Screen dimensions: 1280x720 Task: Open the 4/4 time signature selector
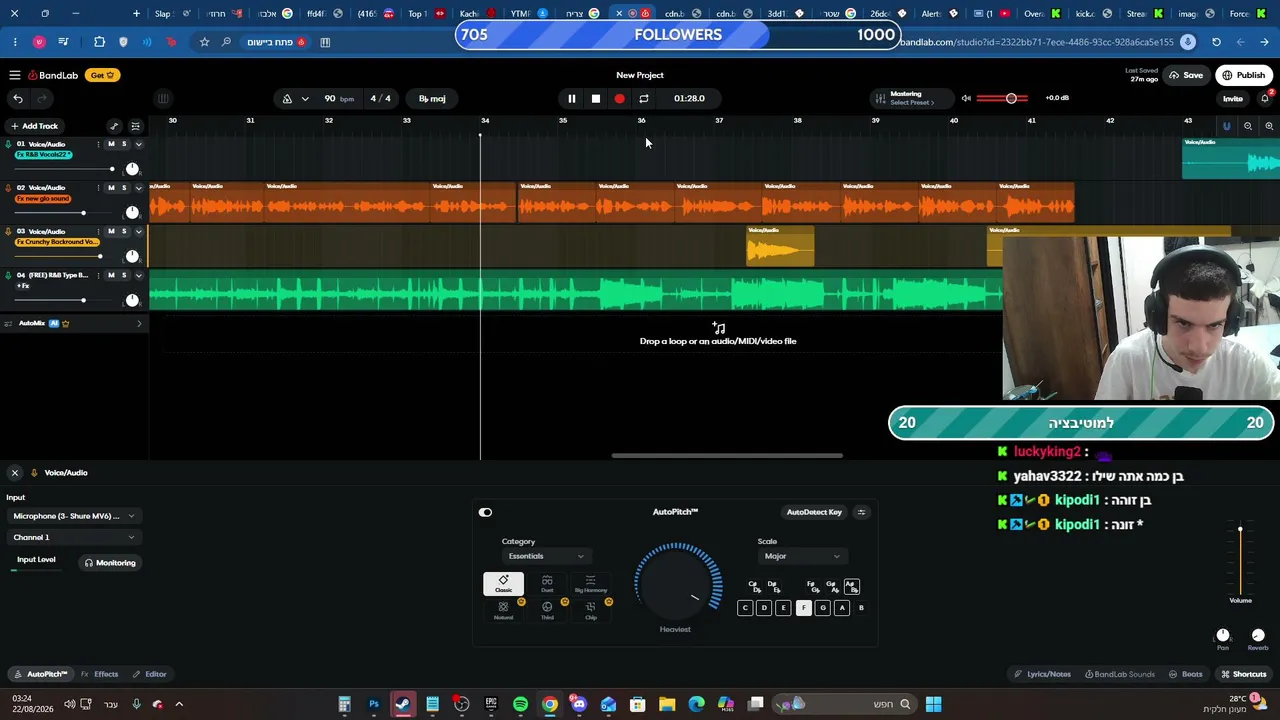(x=381, y=99)
